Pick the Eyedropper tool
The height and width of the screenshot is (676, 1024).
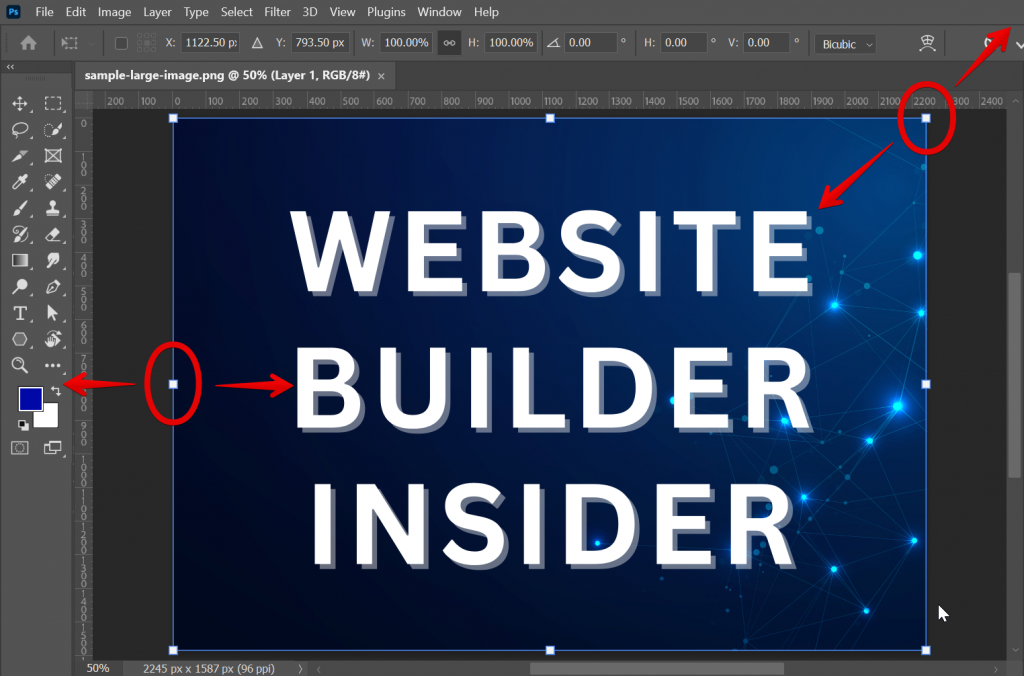click(22, 182)
